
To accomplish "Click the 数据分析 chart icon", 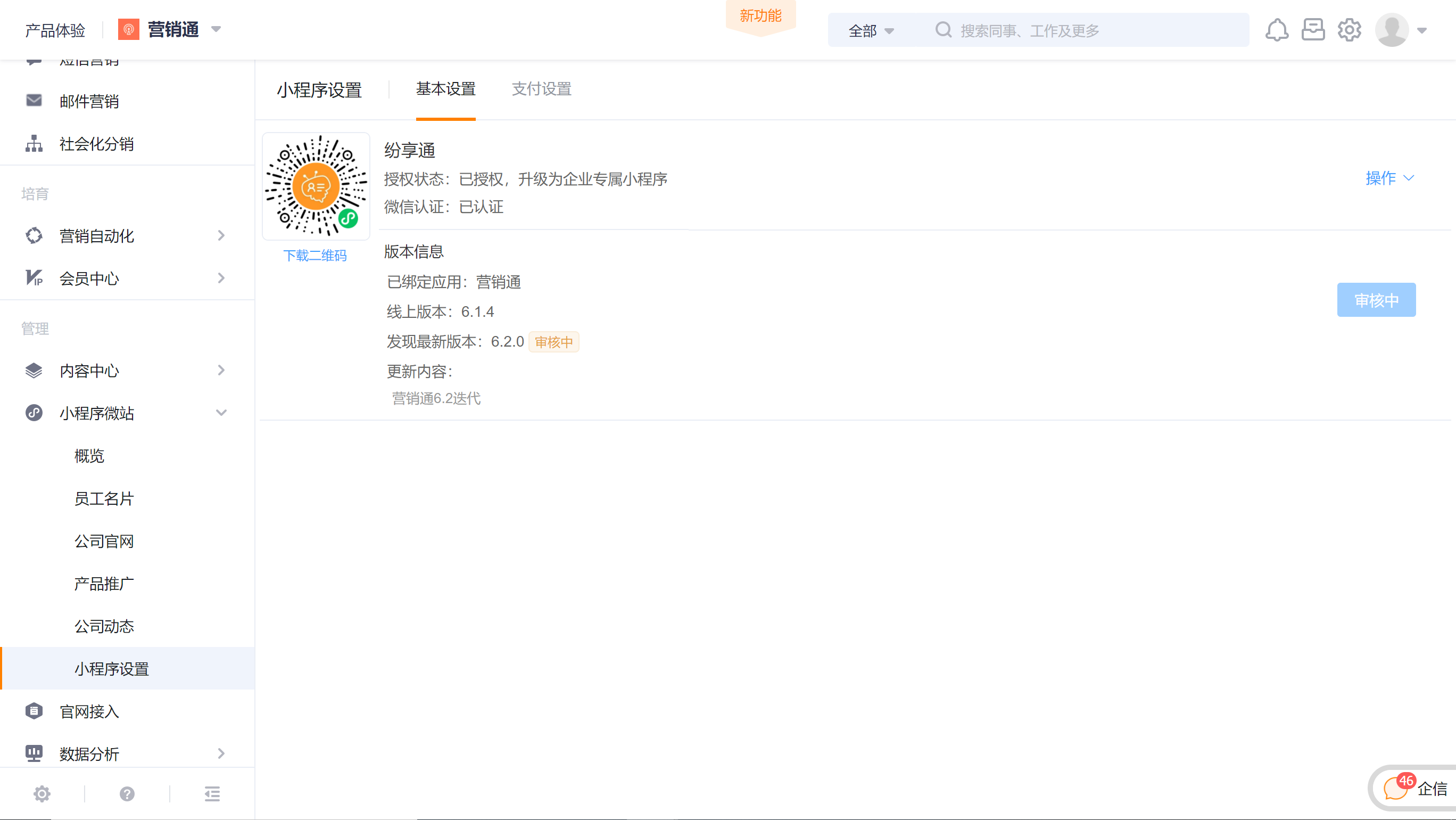I will point(34,753).
